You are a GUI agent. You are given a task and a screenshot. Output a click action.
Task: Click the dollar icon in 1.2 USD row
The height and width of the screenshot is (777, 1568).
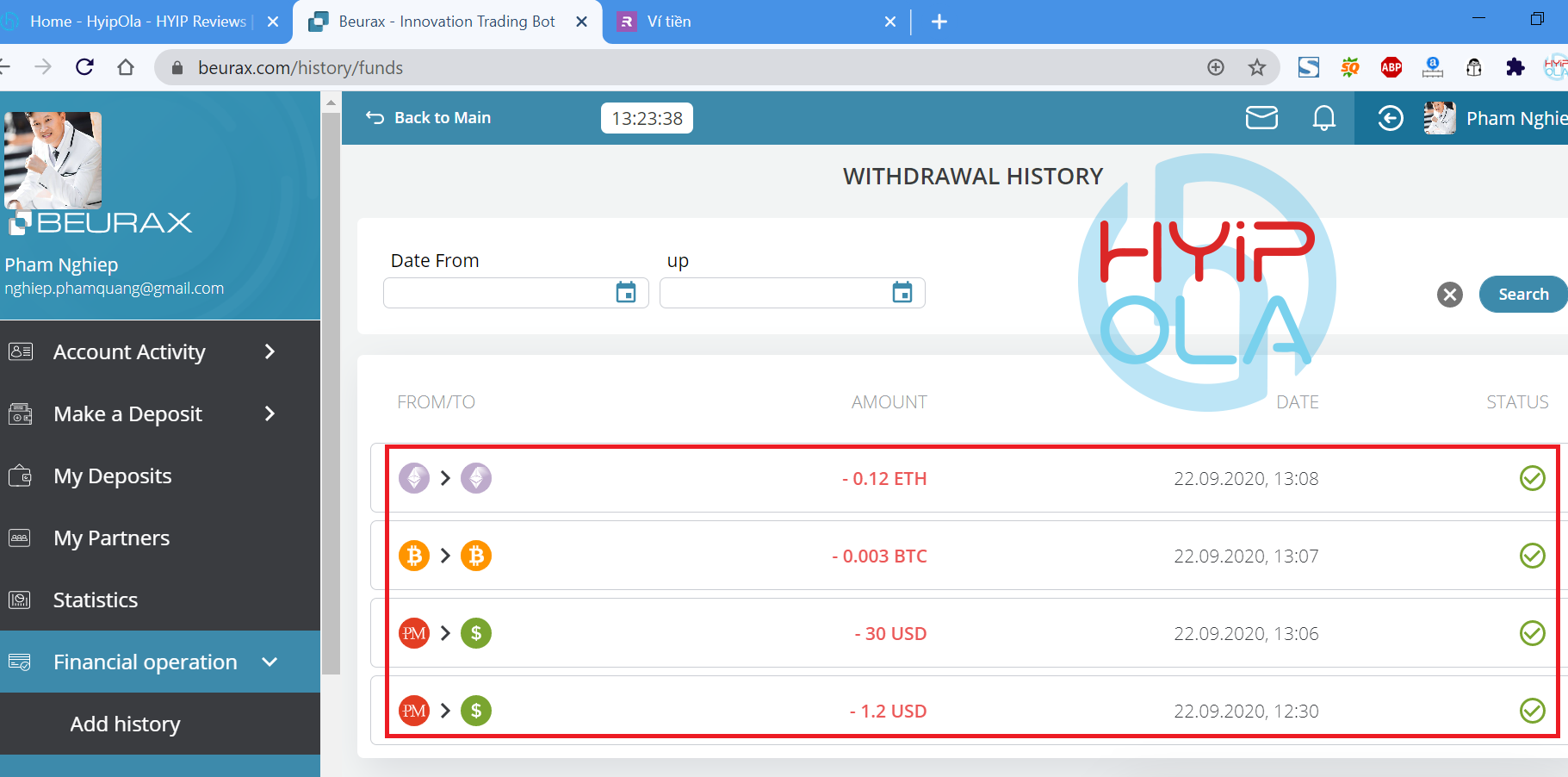pyautogui.click(x=476, y=711)
